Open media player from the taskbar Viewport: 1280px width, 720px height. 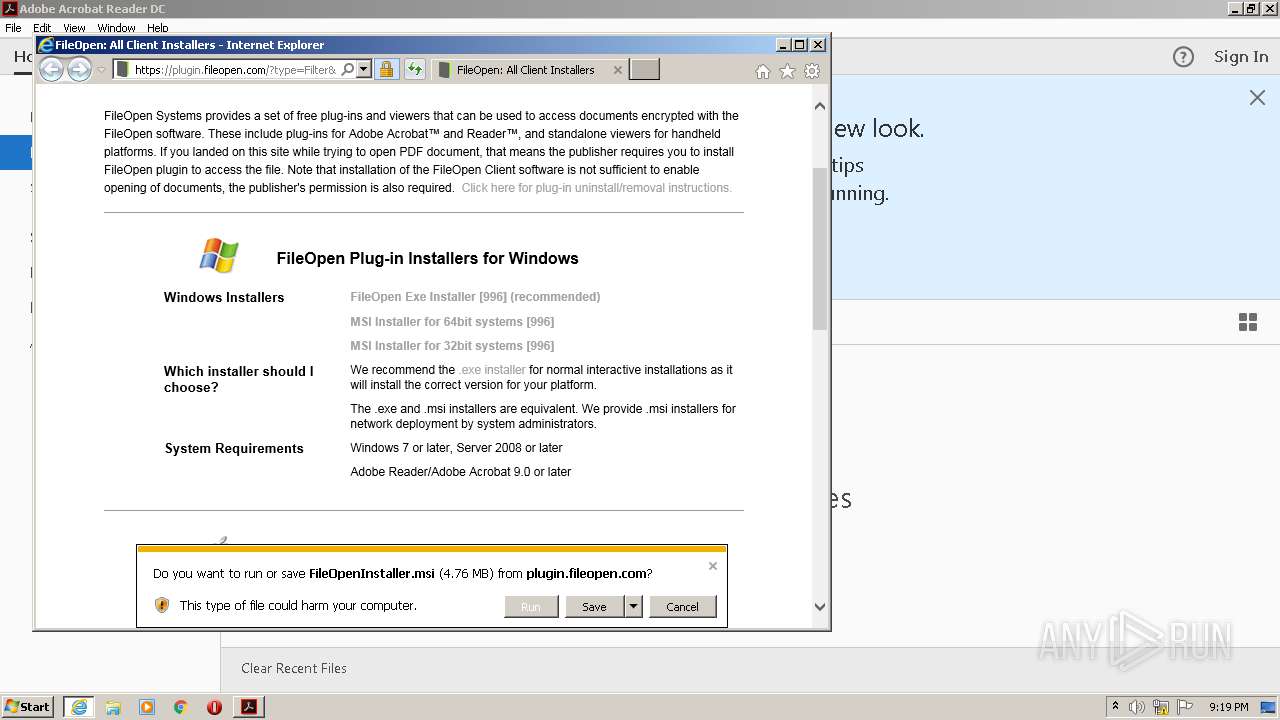[147, 707]
